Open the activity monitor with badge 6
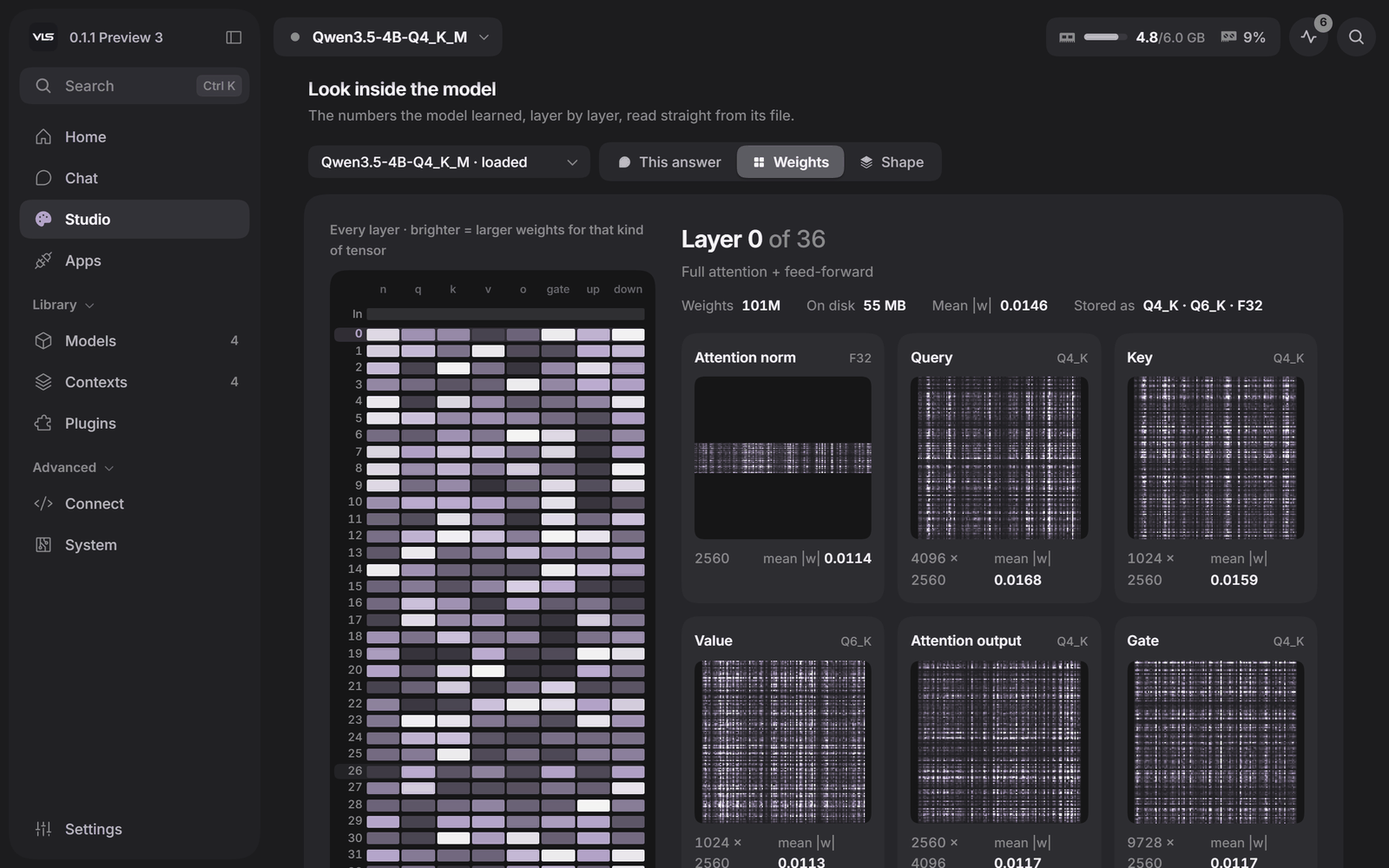 pyautogui.click(x=1309, y=37)
